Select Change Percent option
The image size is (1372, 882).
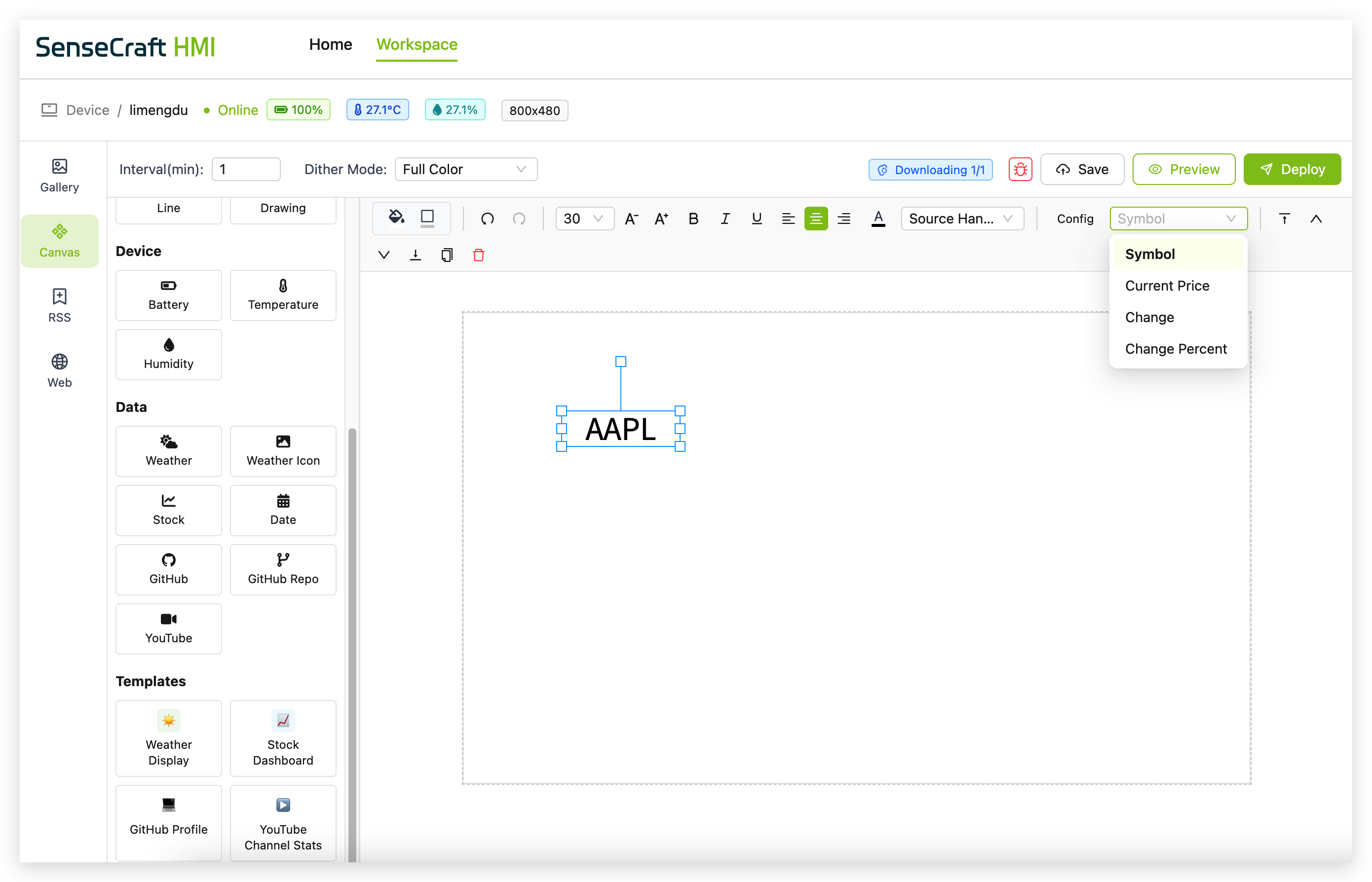[1178, 348]
